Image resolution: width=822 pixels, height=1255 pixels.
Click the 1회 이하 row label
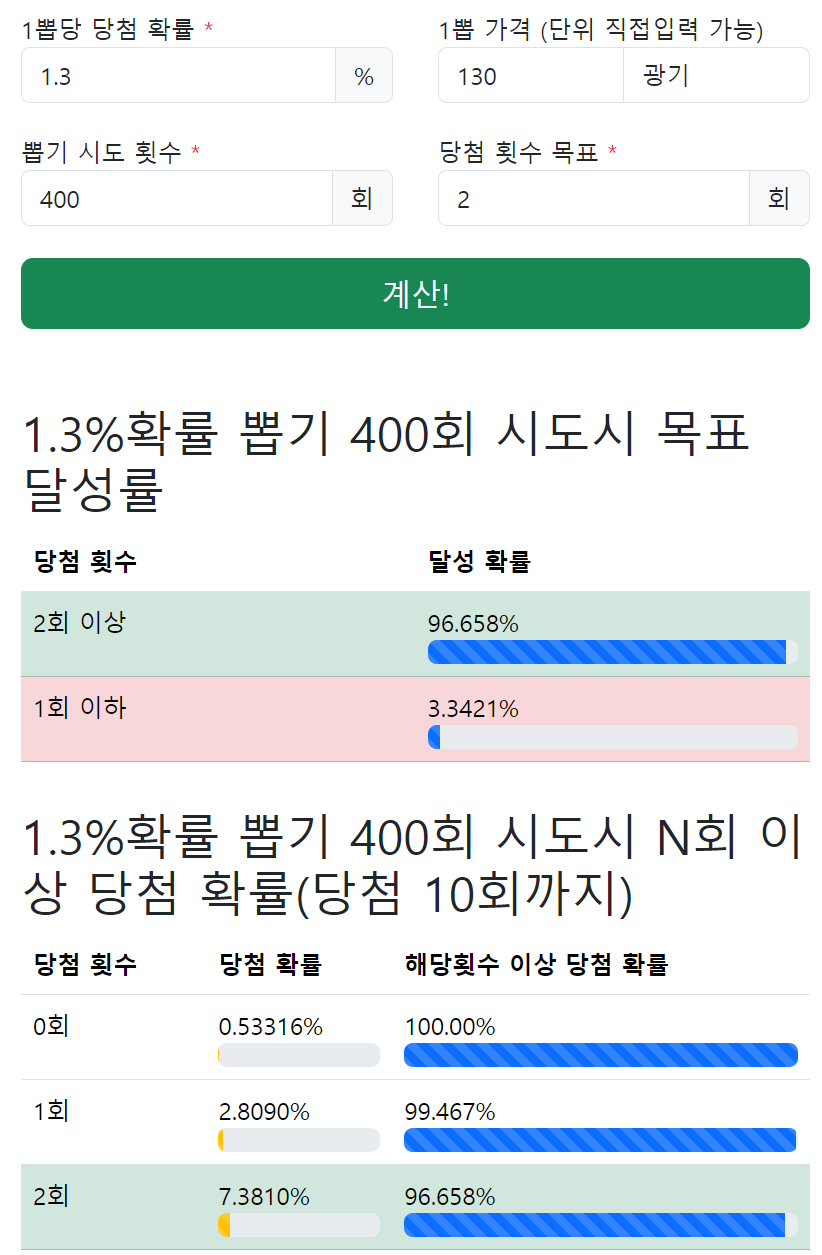(80, 708)
